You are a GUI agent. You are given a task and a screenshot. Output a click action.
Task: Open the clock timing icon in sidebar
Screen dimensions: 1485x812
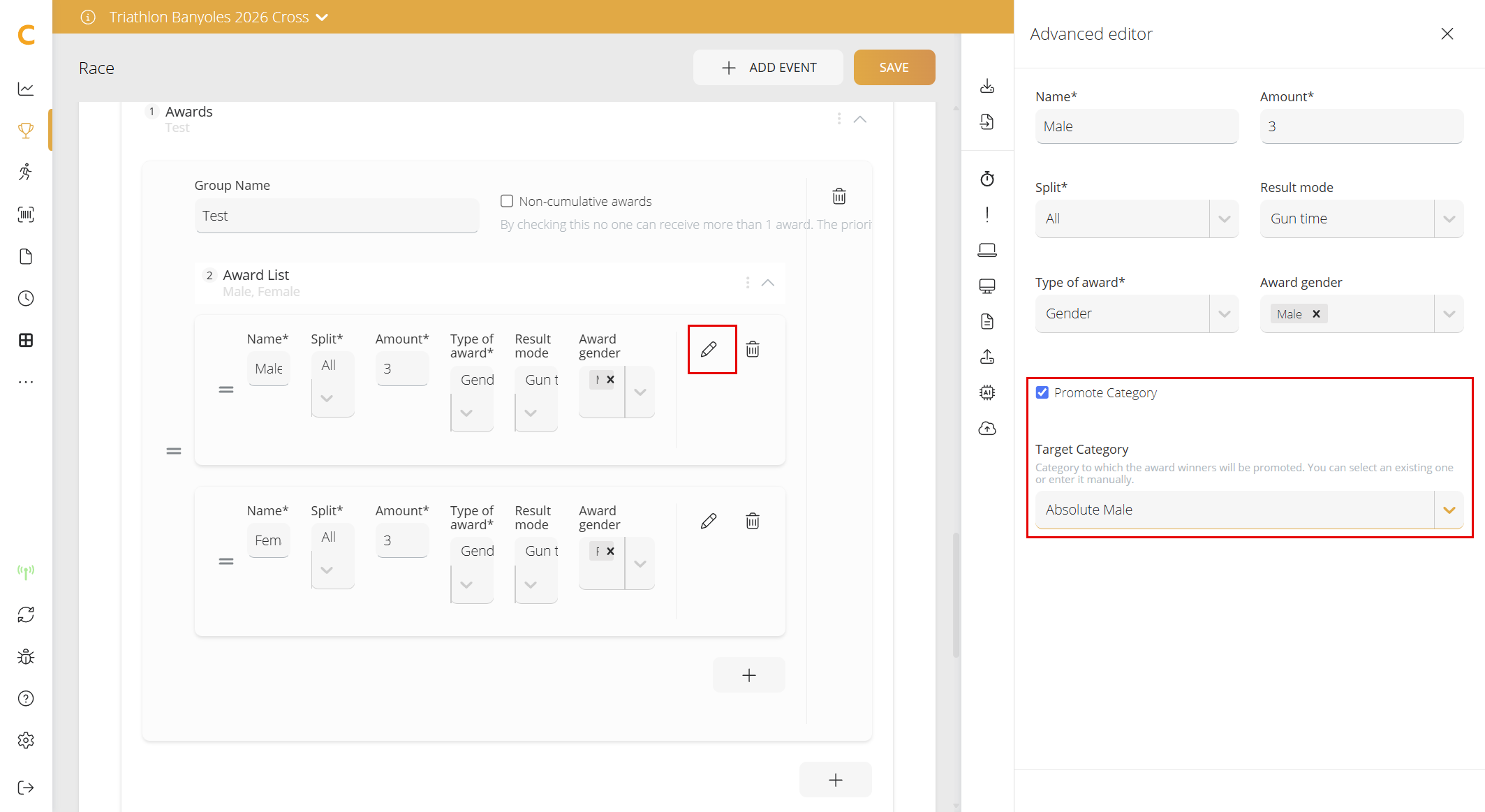click(x=26, y=298)
